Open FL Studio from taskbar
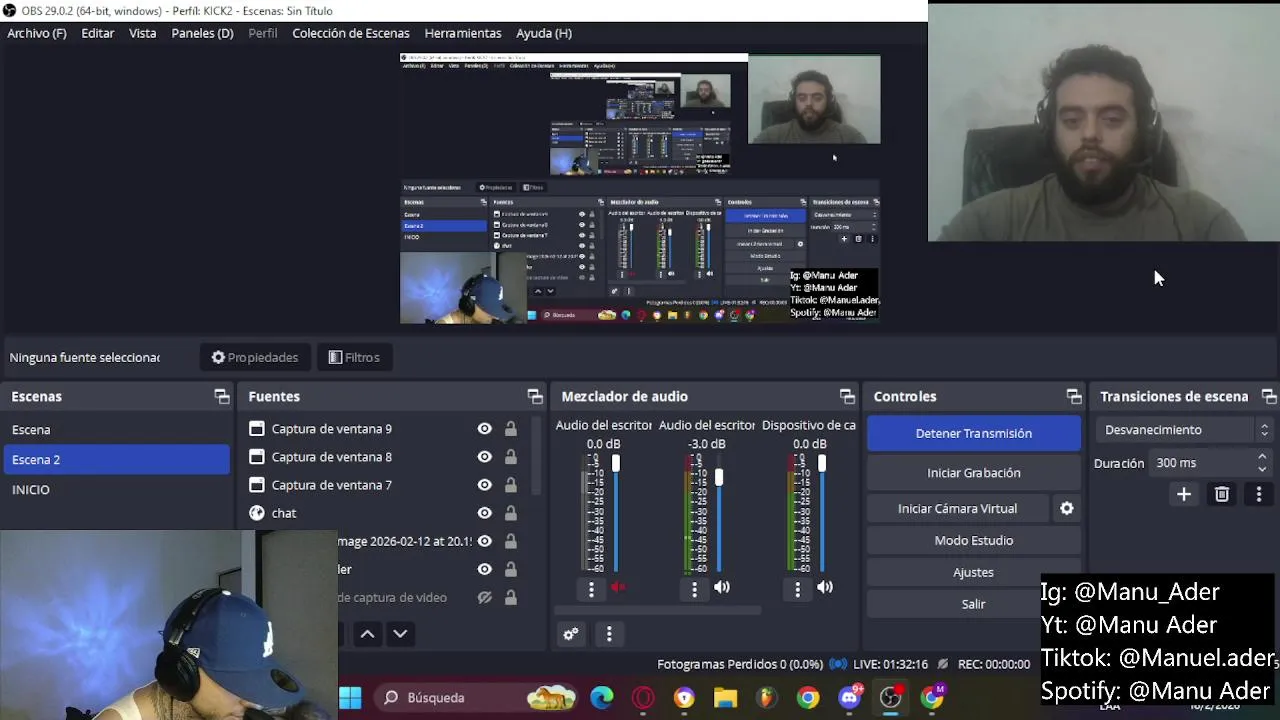The height and width of the screenshot is (720, 1280). point(766,698)
